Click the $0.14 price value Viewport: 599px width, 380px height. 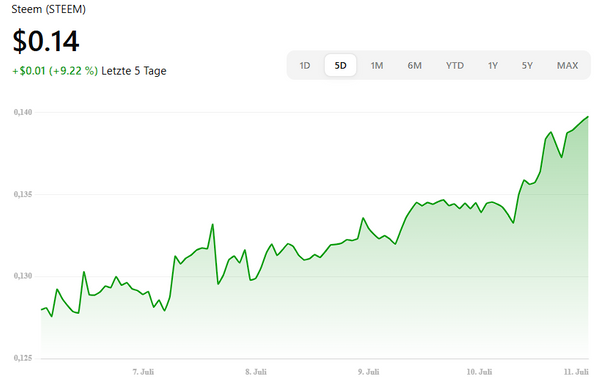pyautogui.click(x=46, y=41)
